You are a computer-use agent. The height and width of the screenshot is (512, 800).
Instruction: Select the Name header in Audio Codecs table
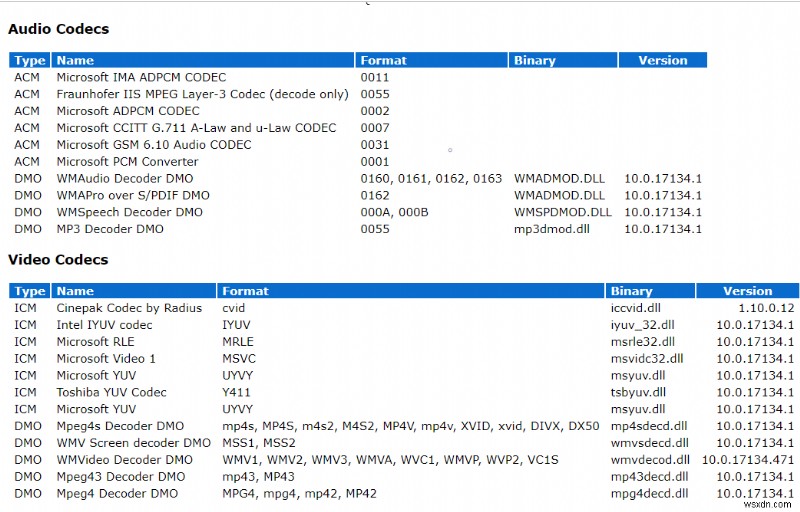point(203,60)
